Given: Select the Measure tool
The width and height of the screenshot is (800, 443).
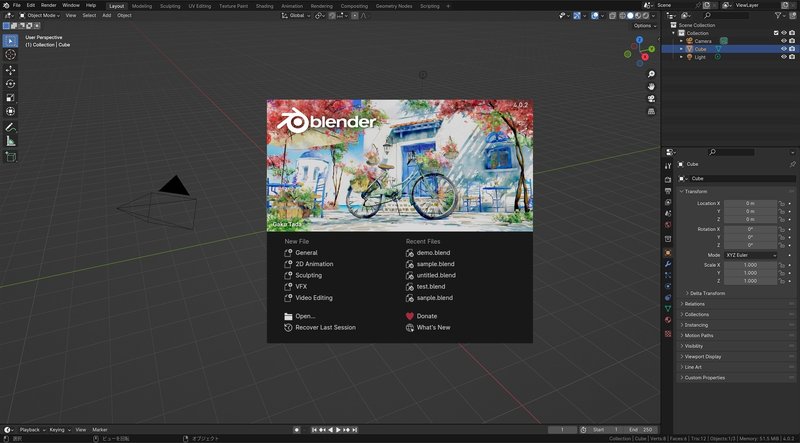Looking at the screenshot, I should (10, 141).
